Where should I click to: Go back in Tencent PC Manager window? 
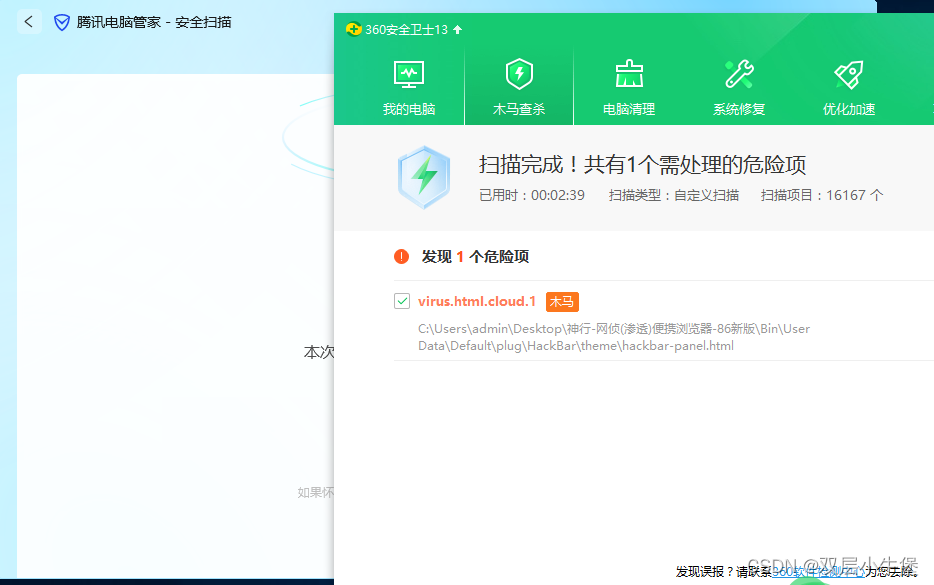coord(29,22)
